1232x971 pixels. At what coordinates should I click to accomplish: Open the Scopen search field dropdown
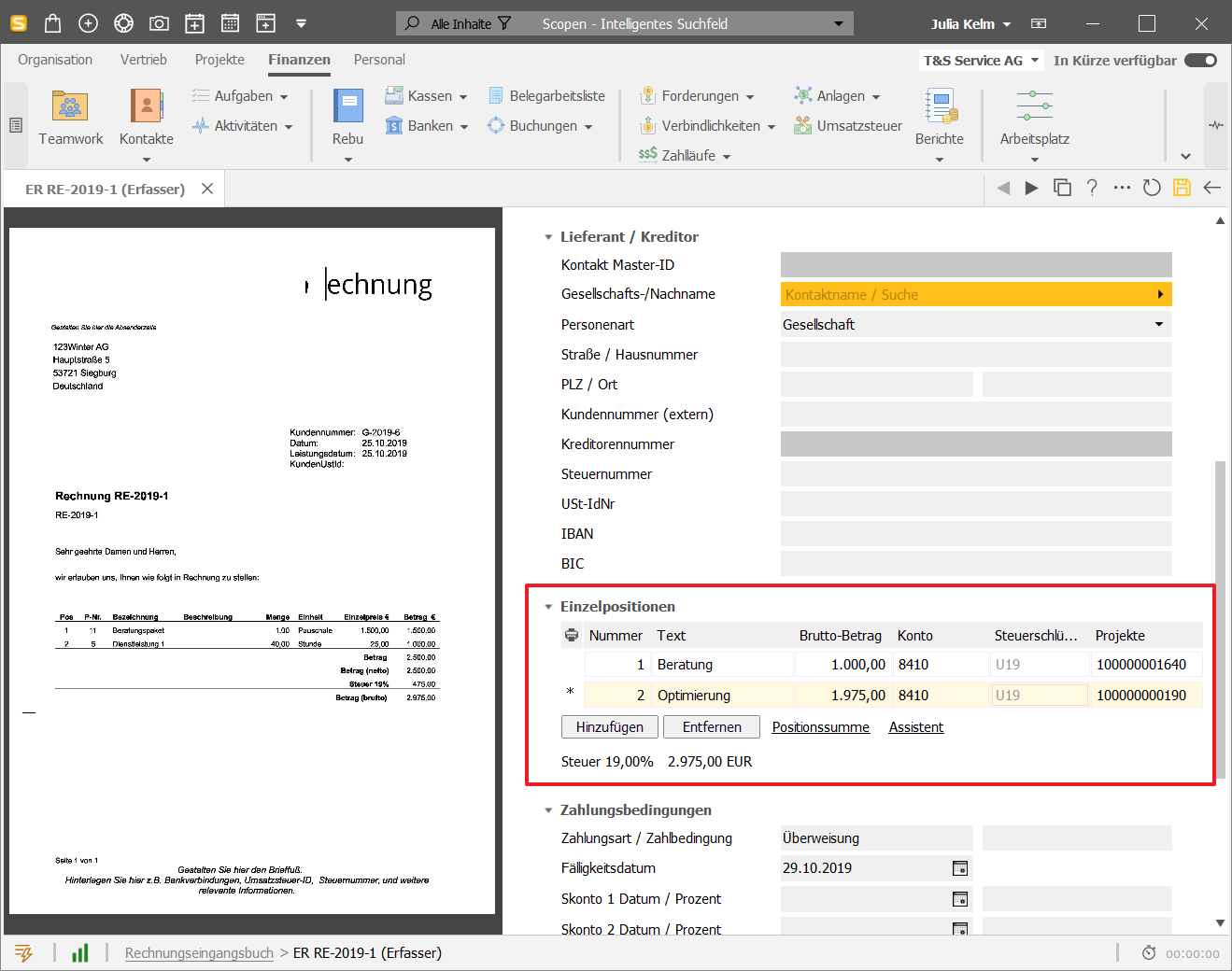click(838, 23)
